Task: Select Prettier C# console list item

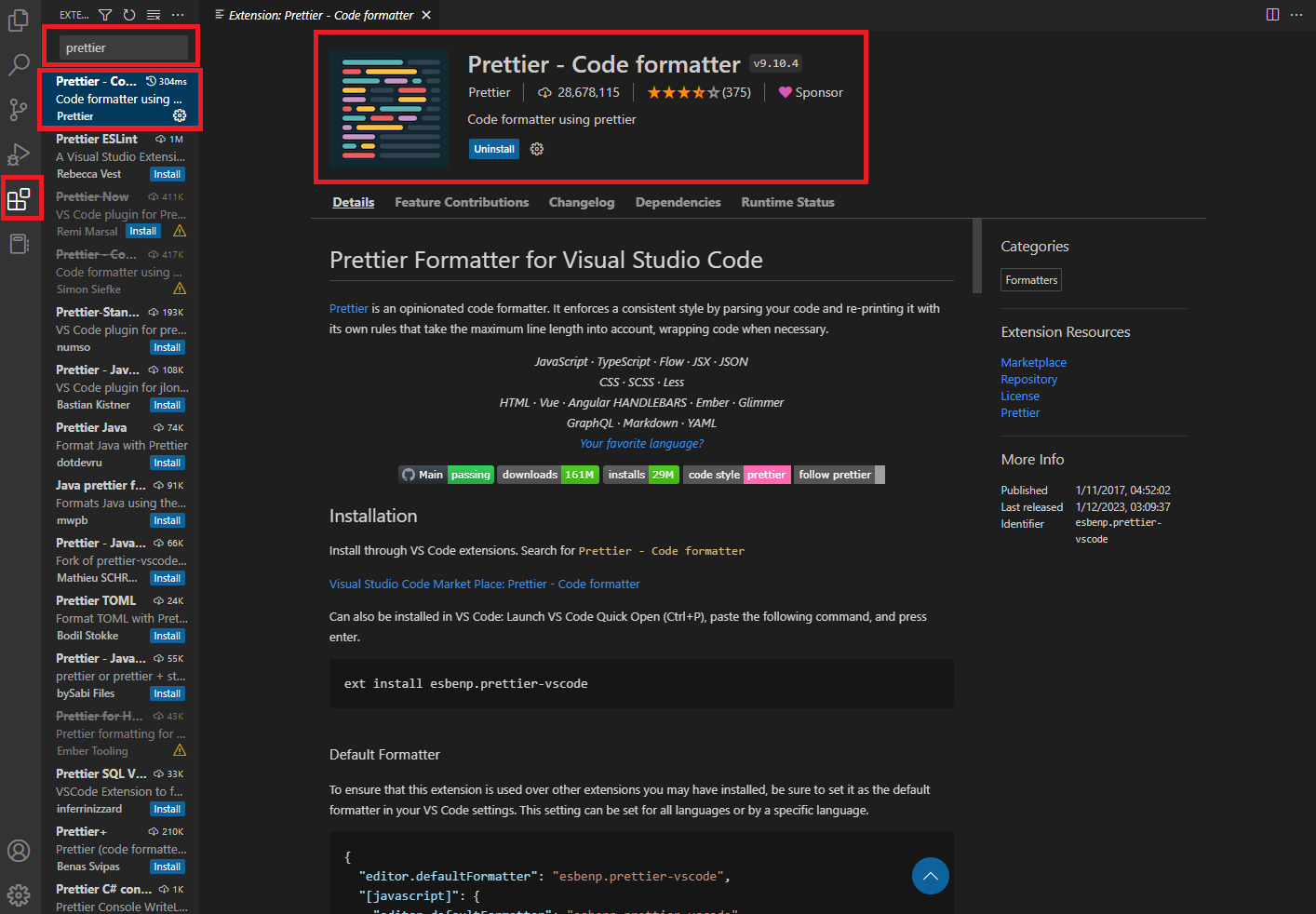Action: [x=120, y=897]
